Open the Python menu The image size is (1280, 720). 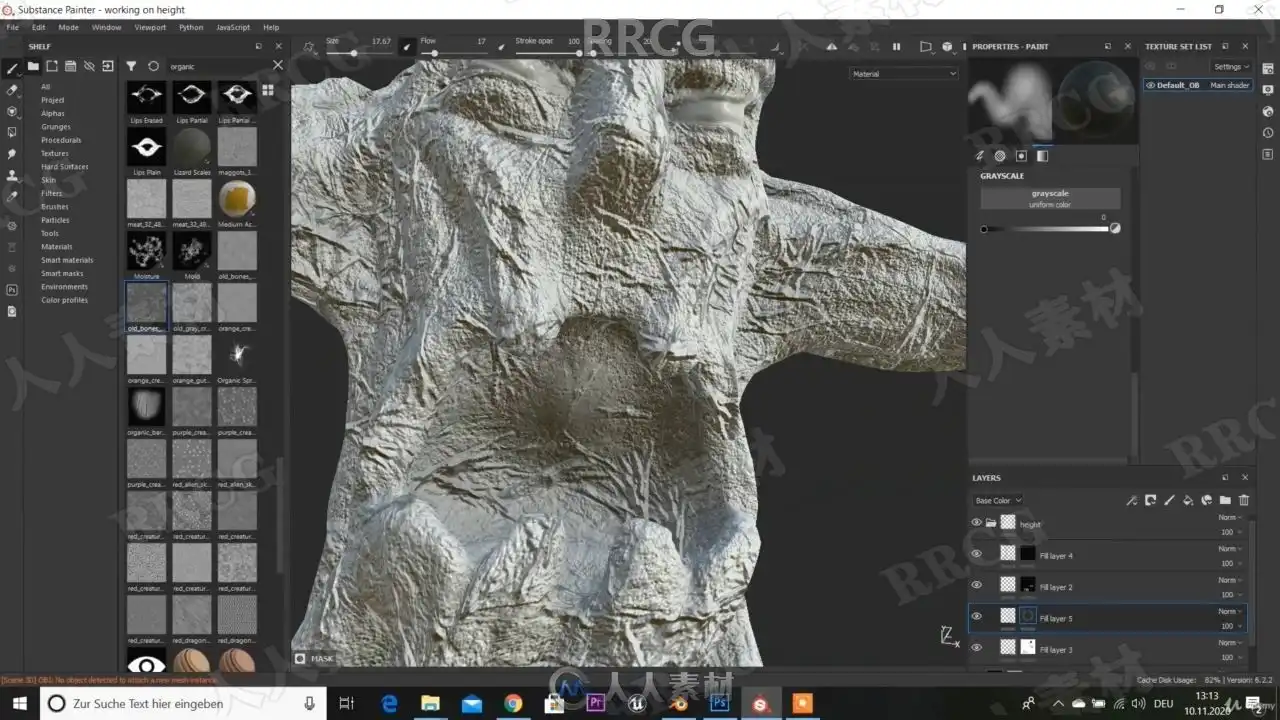[x=191, y=27]
